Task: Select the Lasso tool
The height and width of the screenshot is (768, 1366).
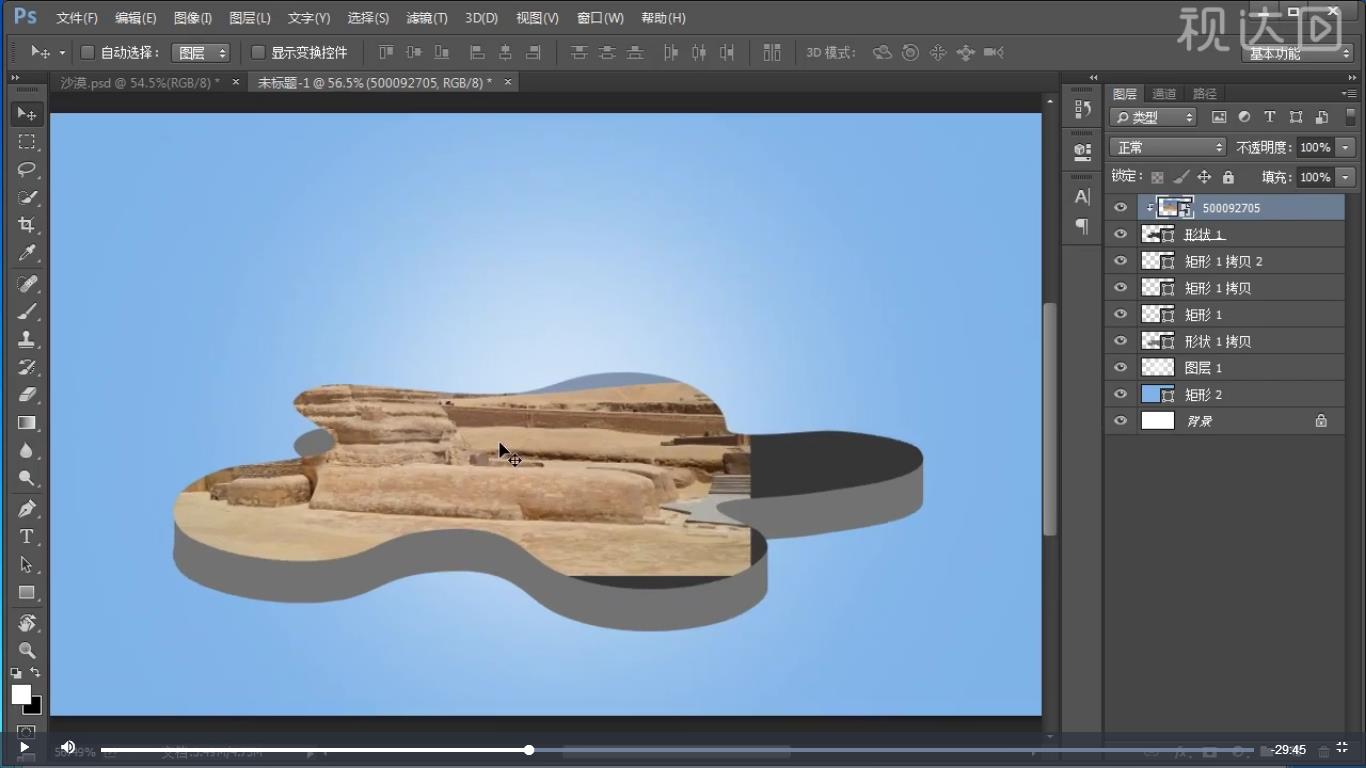Action: (x=27, y=169)
